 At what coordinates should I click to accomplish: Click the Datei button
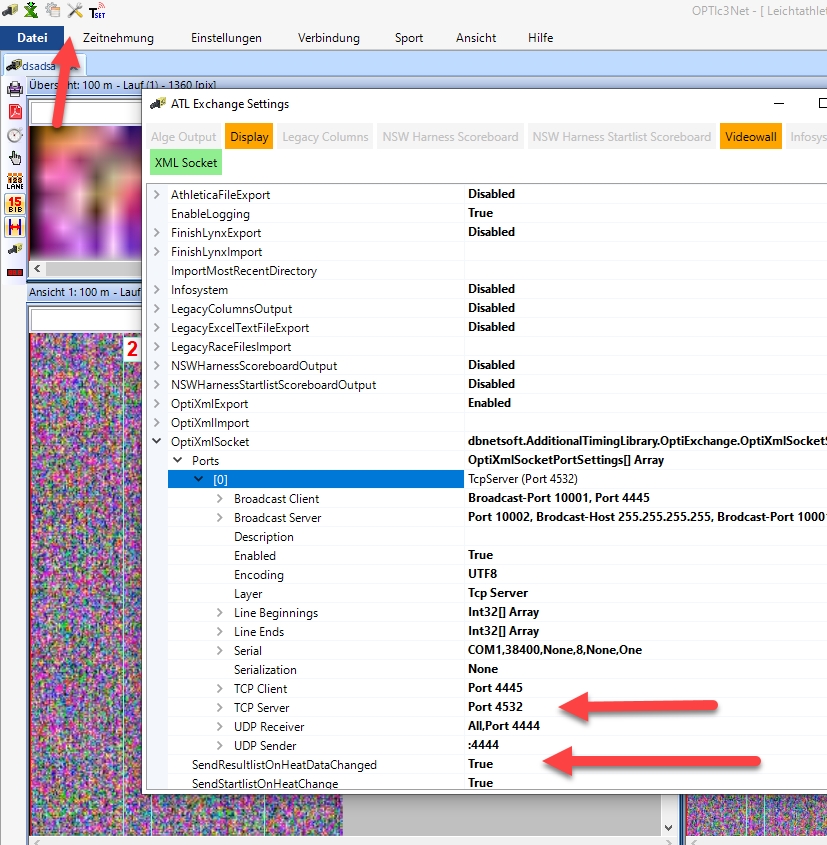click(32, 38)
